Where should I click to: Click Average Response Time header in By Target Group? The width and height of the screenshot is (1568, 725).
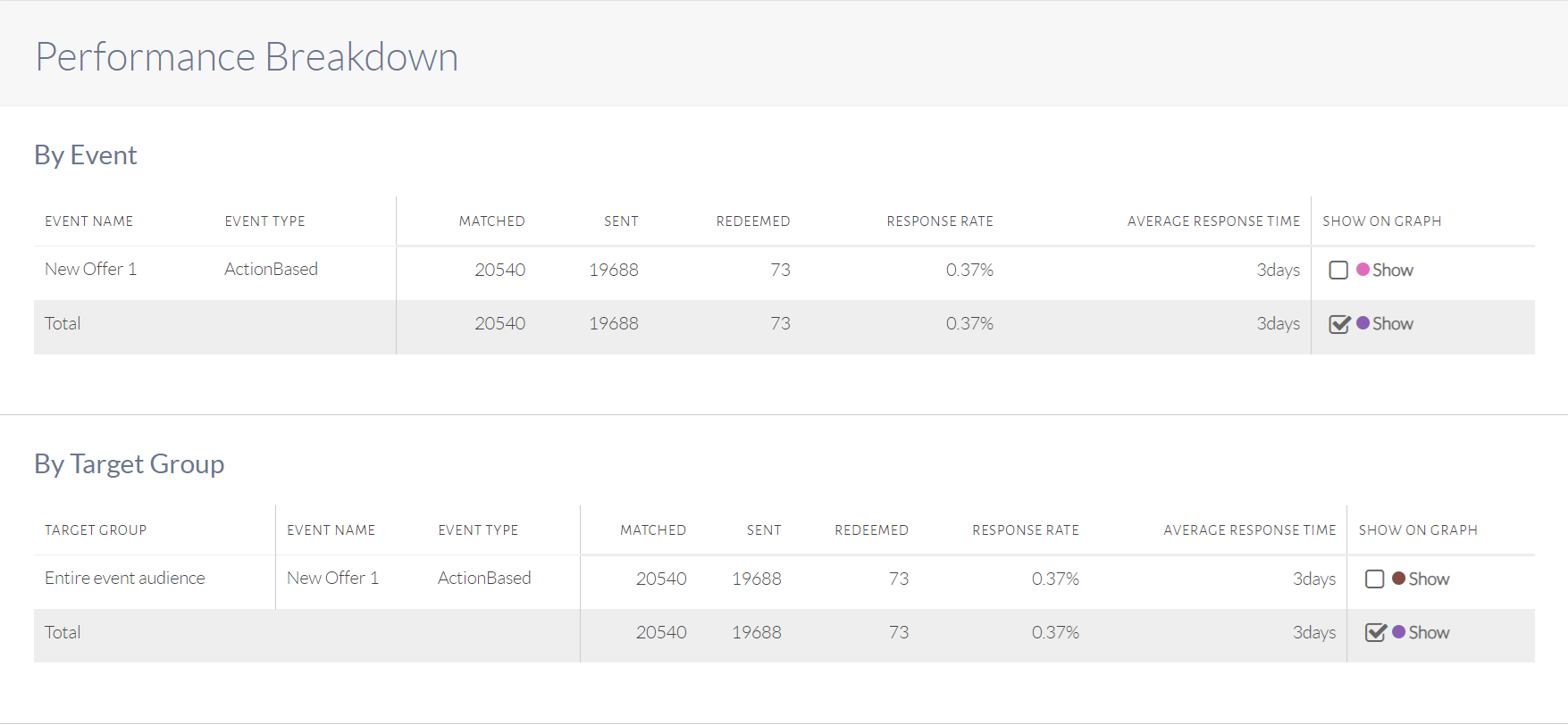(x=1249, y=530)
